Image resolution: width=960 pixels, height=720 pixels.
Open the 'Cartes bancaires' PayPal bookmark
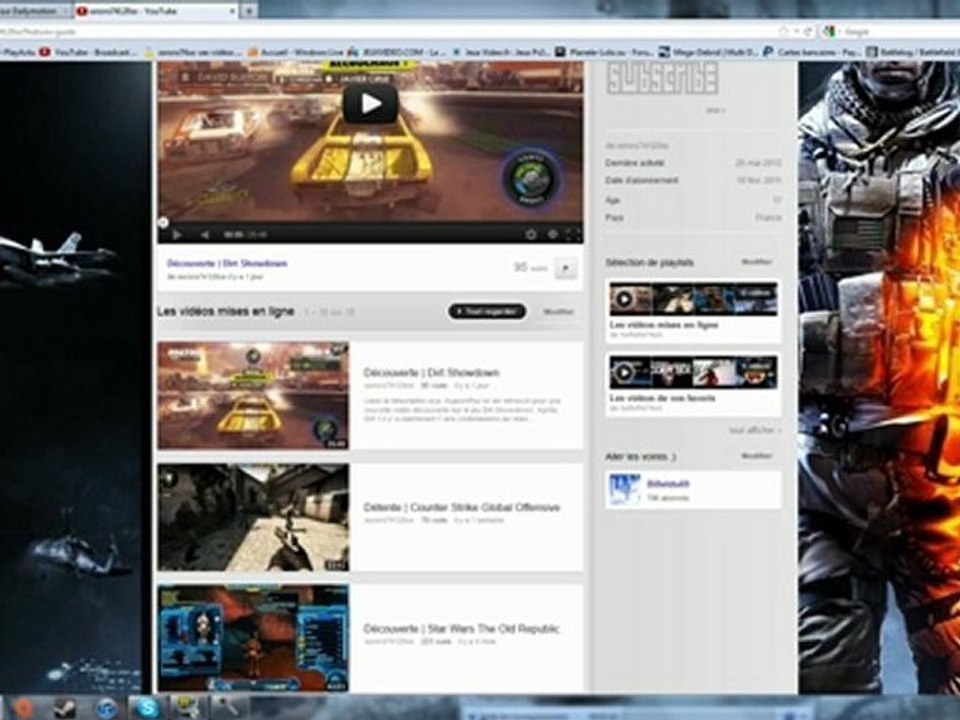pos(812,53)
